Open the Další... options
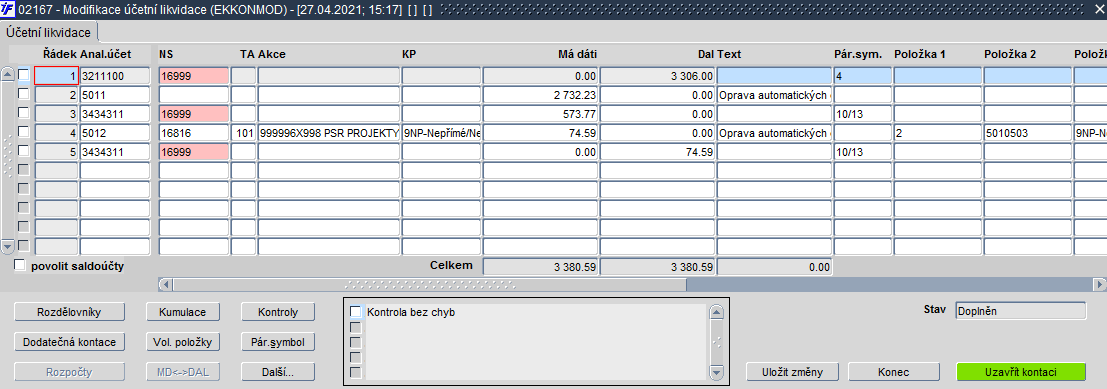This screenshot has height=389, width=1107. tap(278, 371)
